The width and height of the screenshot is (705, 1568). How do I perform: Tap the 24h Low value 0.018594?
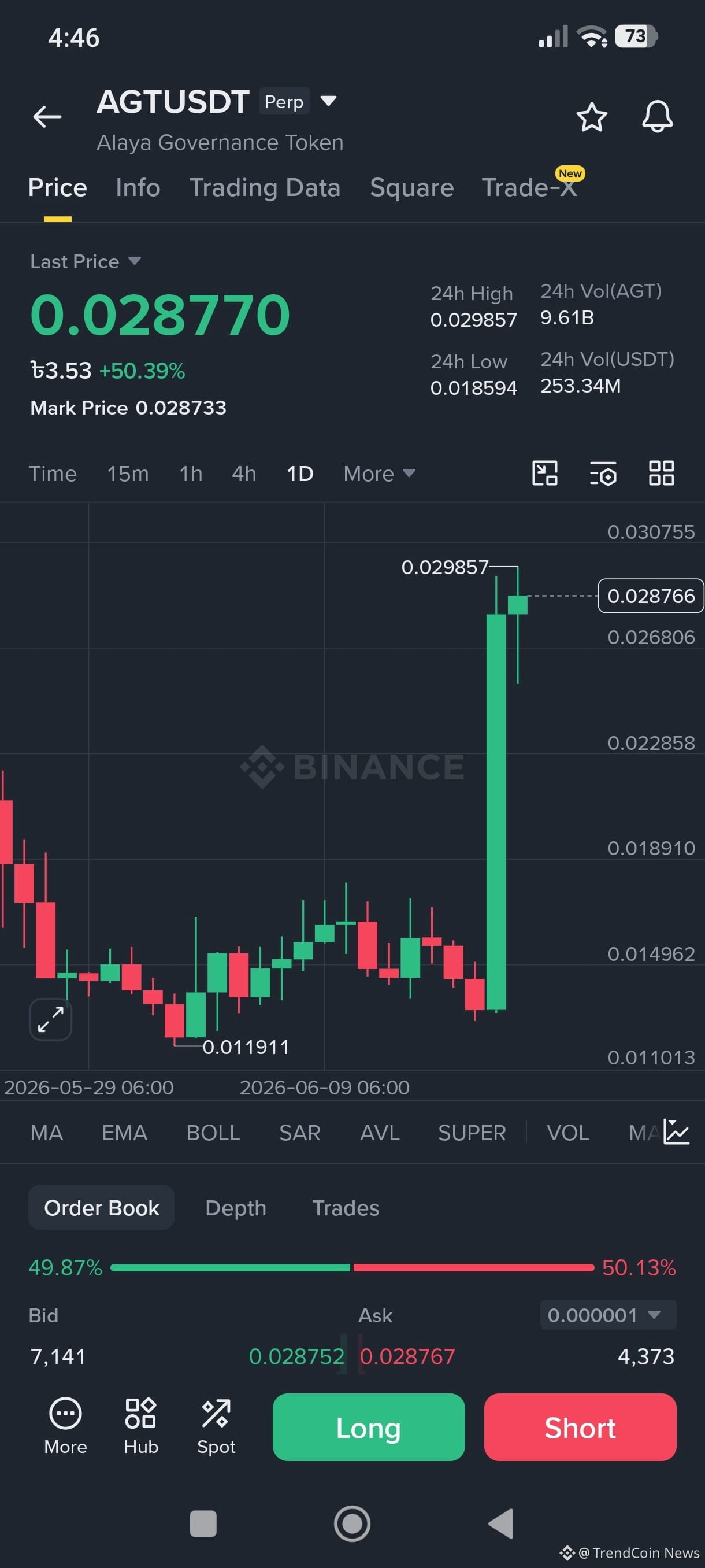473,388
